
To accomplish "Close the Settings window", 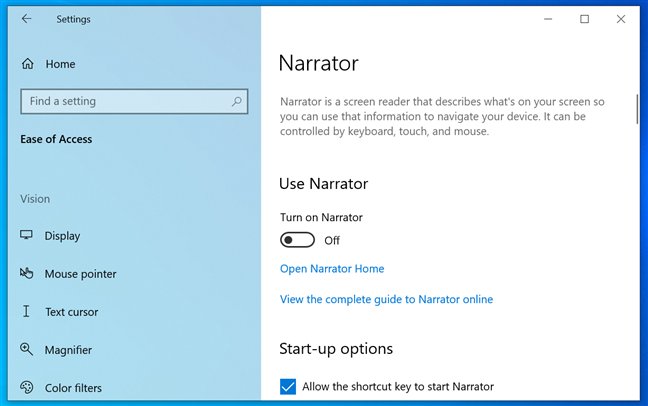I will coord(621,19).
